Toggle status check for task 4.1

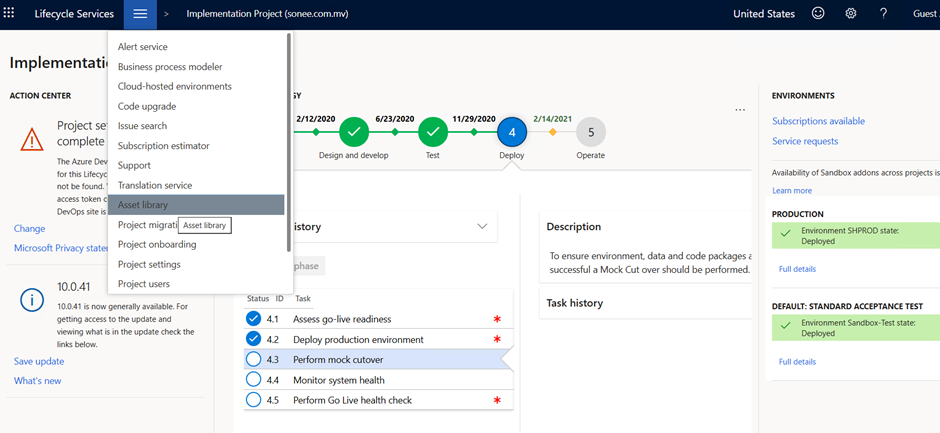pos(254,318)
